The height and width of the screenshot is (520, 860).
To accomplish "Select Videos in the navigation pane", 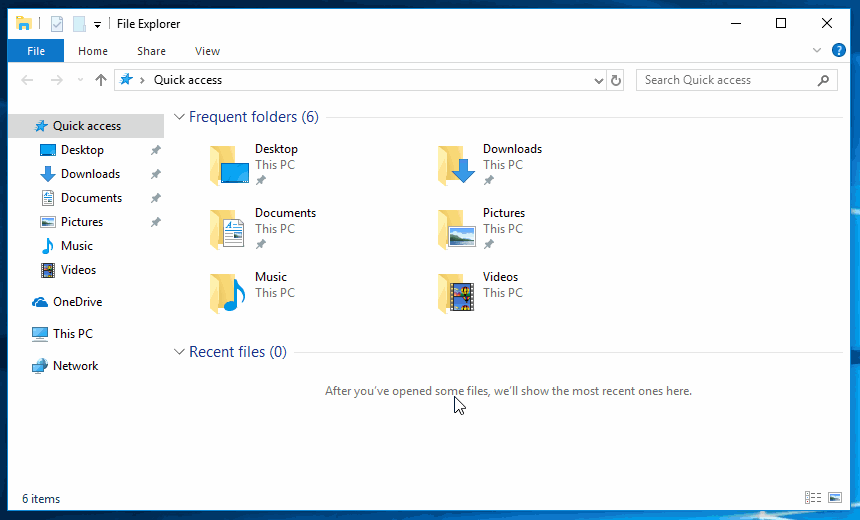I will [78, 270].
